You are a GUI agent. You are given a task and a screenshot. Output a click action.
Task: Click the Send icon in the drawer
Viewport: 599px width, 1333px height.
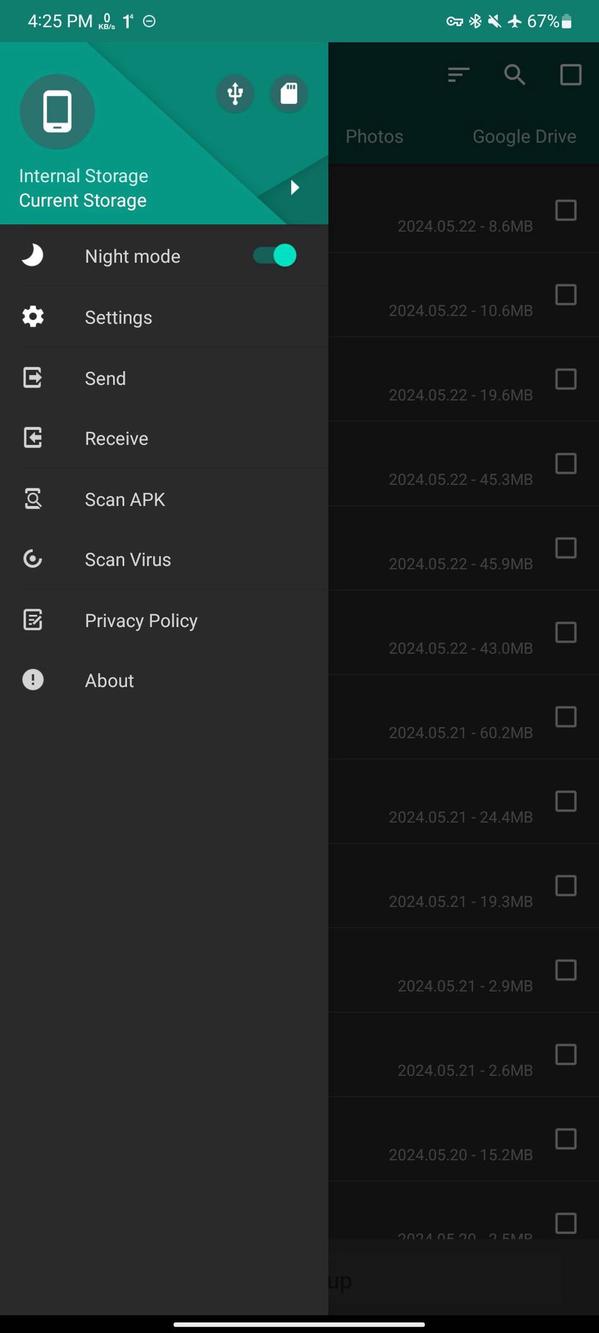[32, 378]
